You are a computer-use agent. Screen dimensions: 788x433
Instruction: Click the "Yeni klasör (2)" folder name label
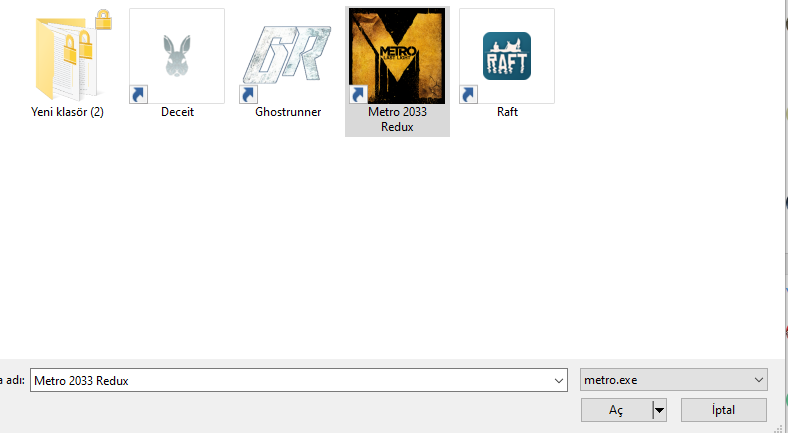(67, 112)
